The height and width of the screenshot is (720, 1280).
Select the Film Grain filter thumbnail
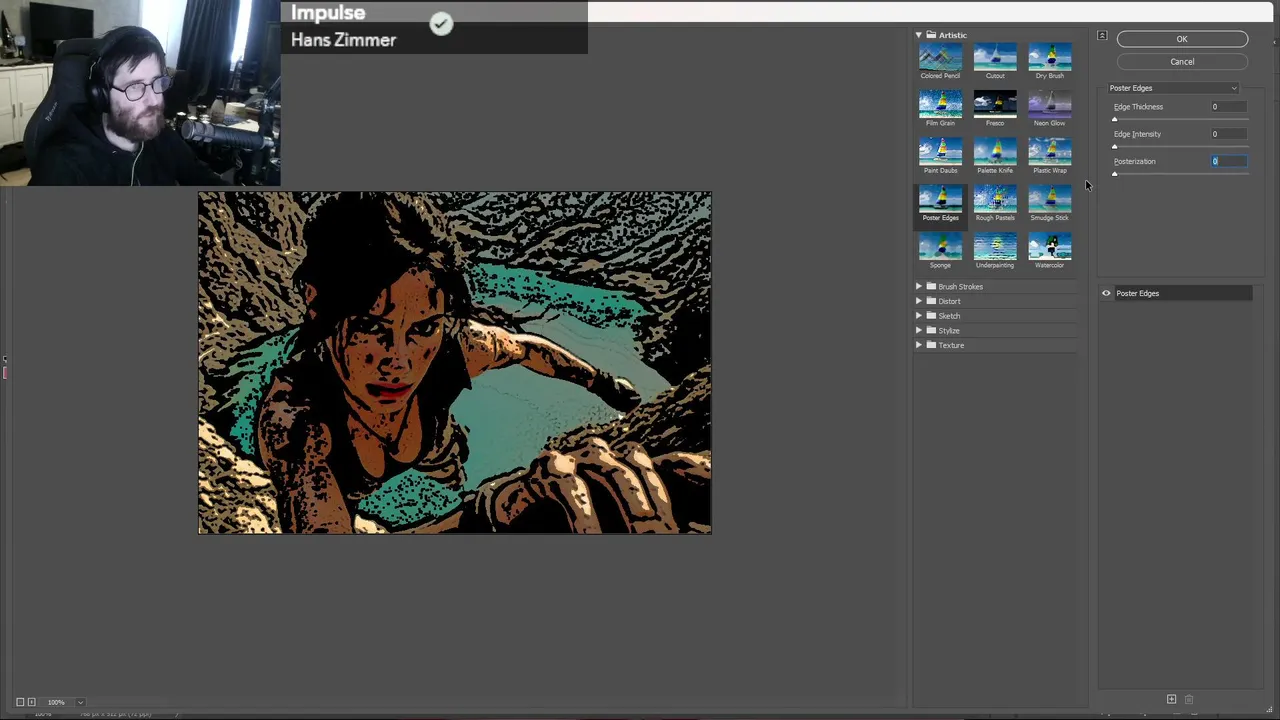tap(940, 105)
